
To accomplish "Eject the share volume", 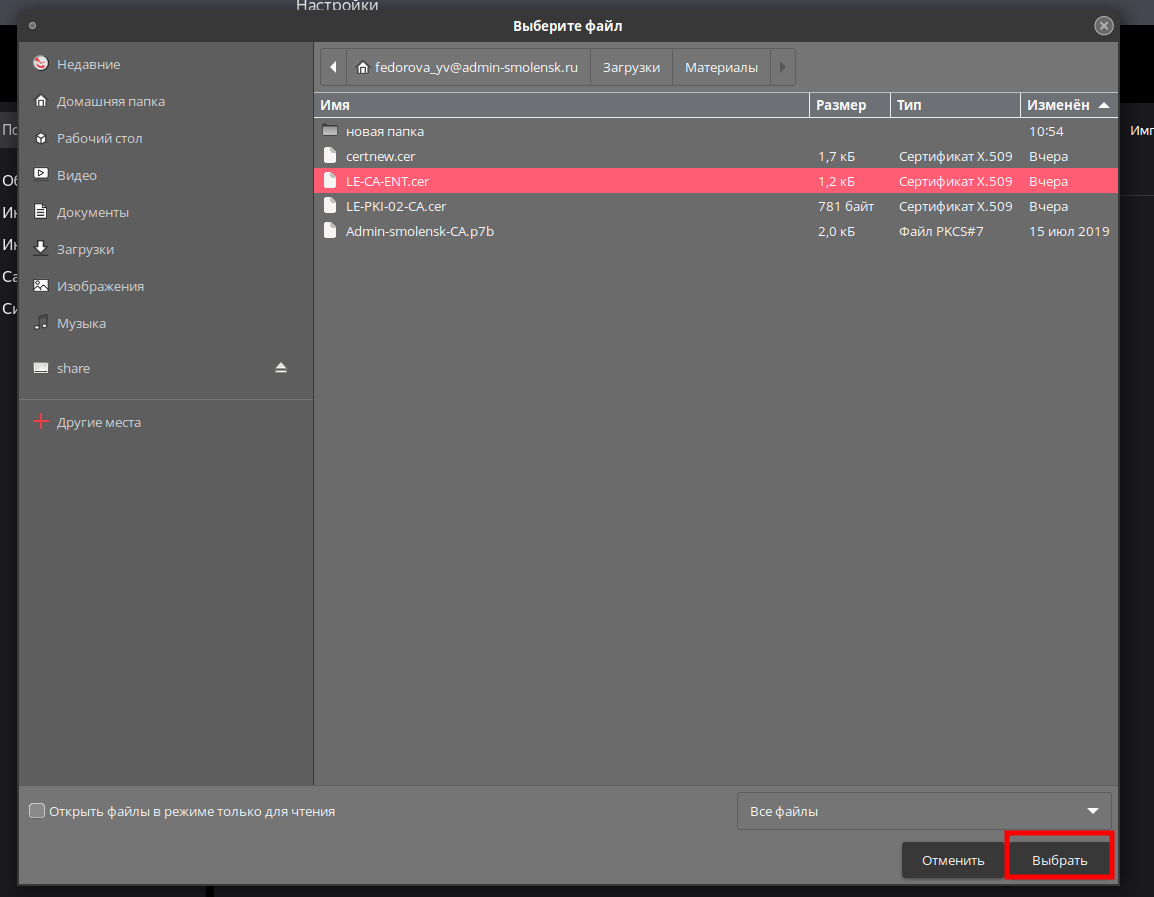I will (281, 368).
